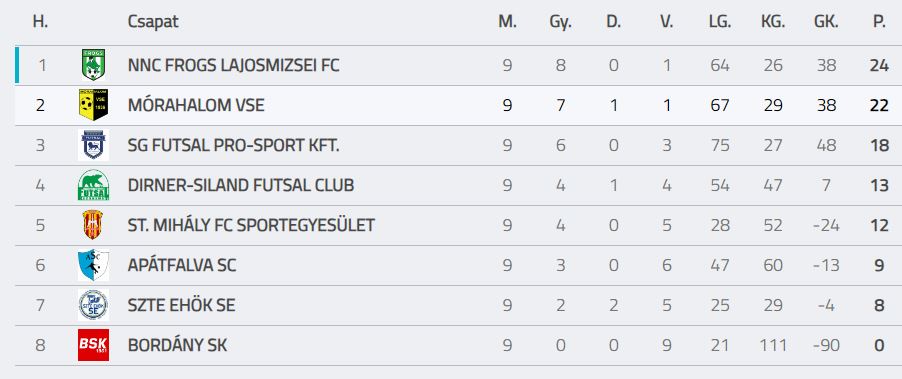Image resolution: width=902 pixels, height=379 pixels.
Task: Click the NNC Frogs Lajosmizsei FC crest
Action: (x=93, y=65)
